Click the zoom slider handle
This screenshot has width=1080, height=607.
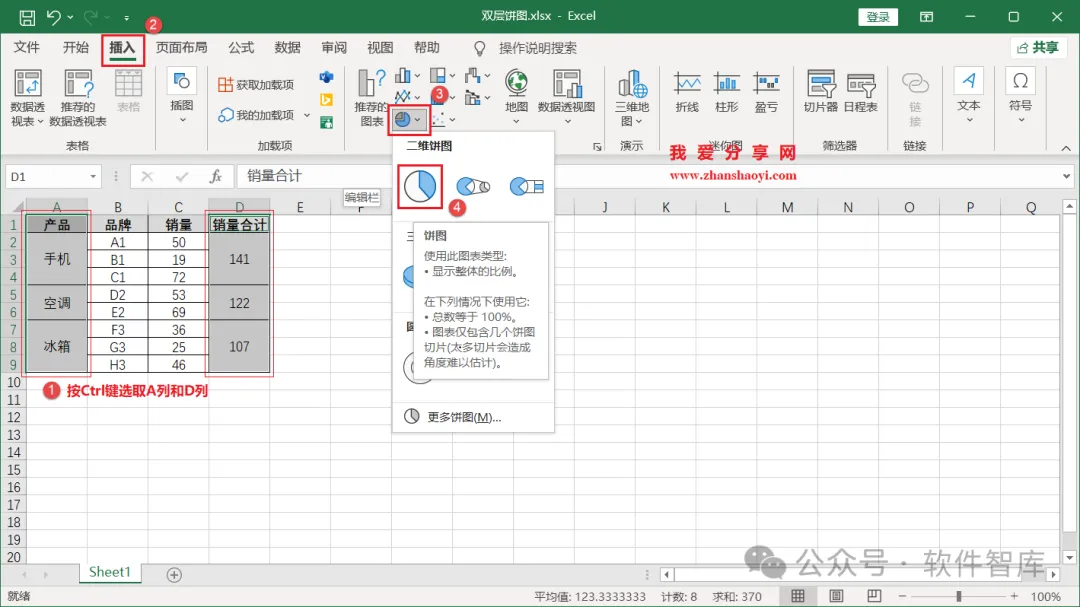click(x=958, y=596)
